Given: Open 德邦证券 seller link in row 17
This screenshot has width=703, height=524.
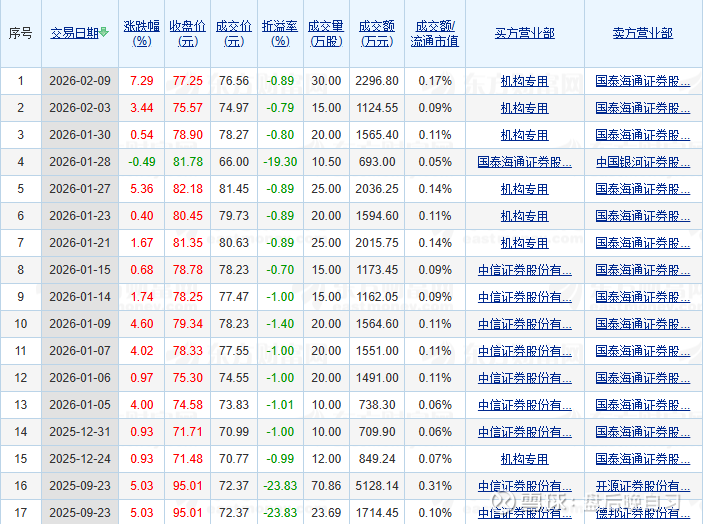Looking at the screenshot, I should (x=642, y=513).
